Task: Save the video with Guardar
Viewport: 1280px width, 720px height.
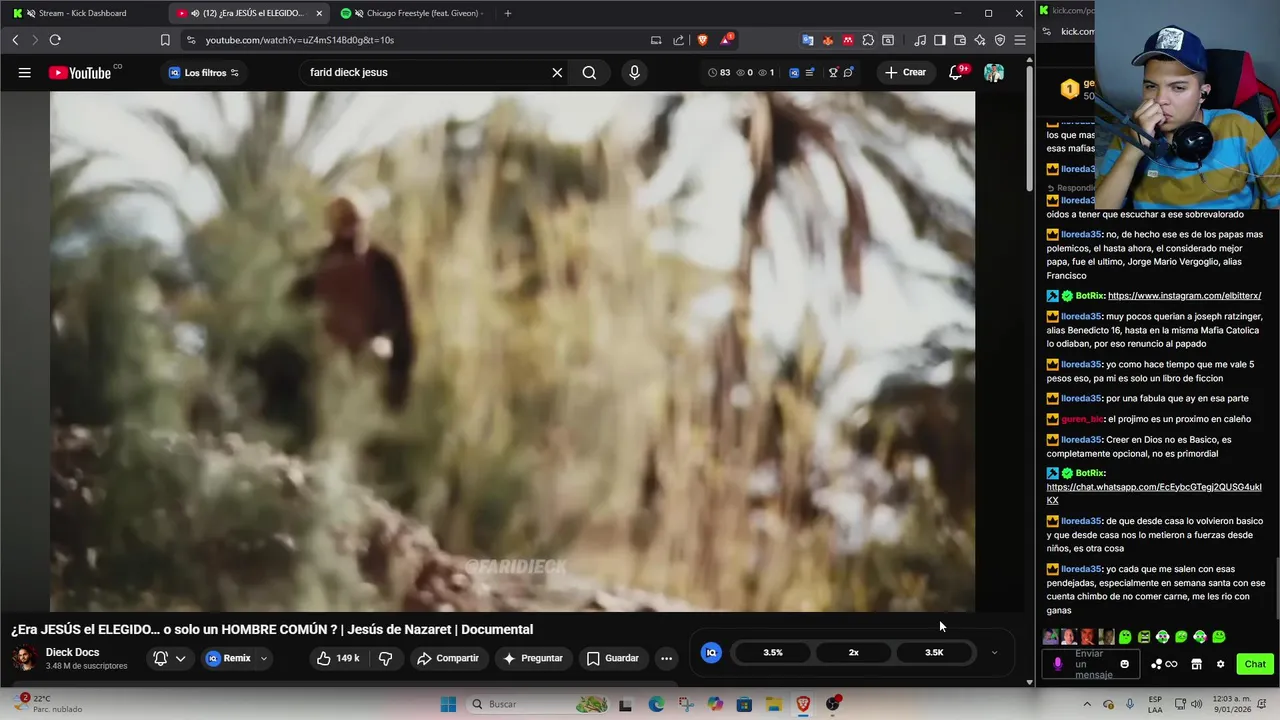Action: [x=612, y=658]
